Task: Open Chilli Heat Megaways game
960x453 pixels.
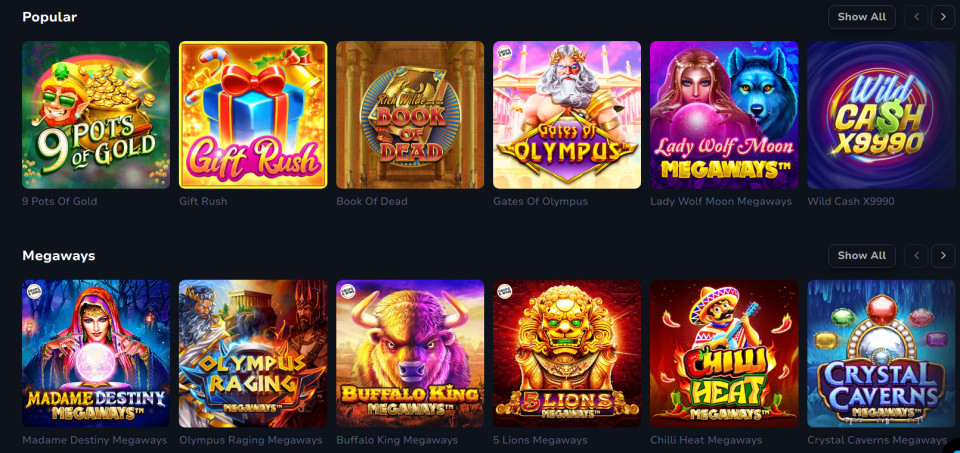Action: click(x=724, y=354)
